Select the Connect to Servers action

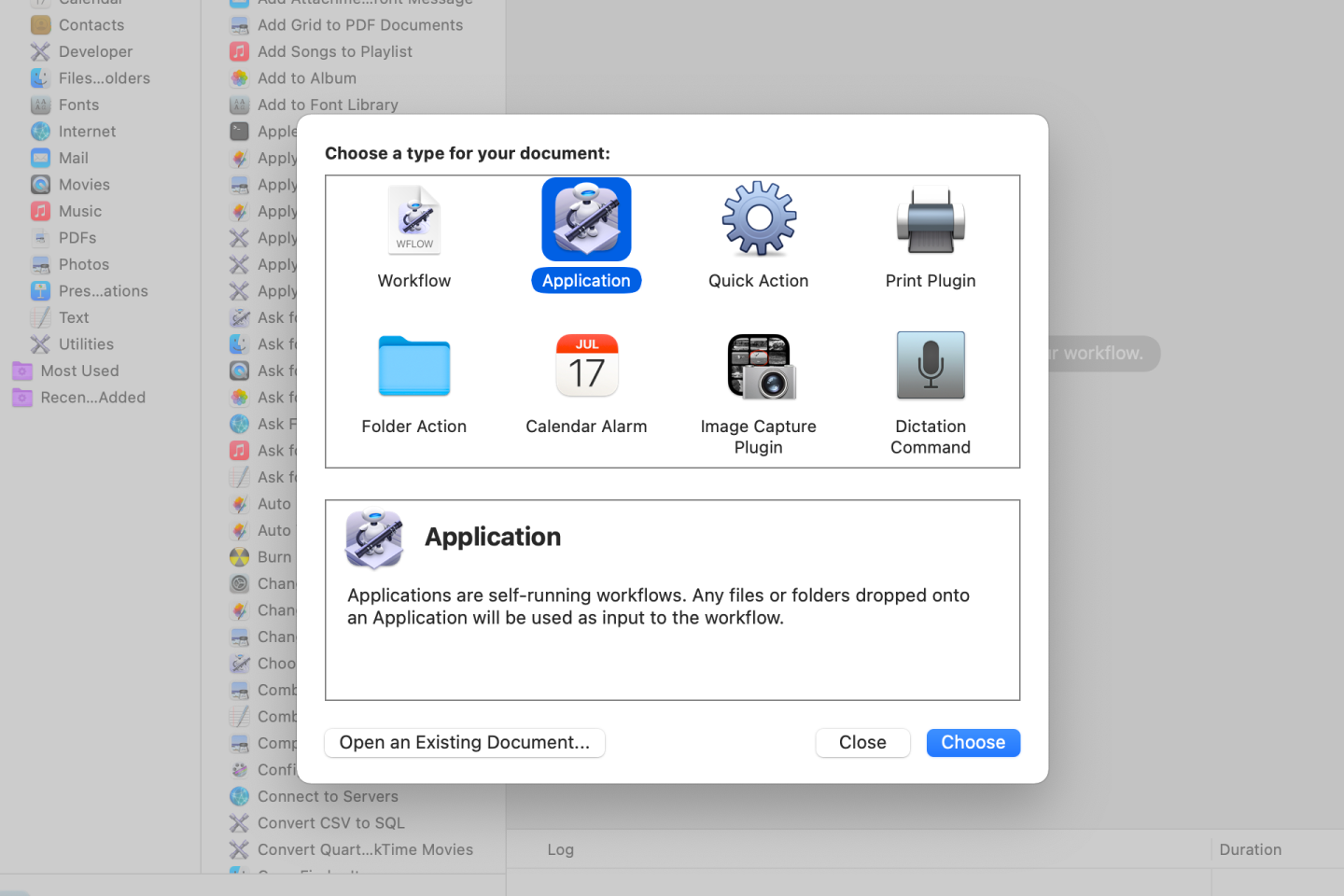click(x=327, y=796)
